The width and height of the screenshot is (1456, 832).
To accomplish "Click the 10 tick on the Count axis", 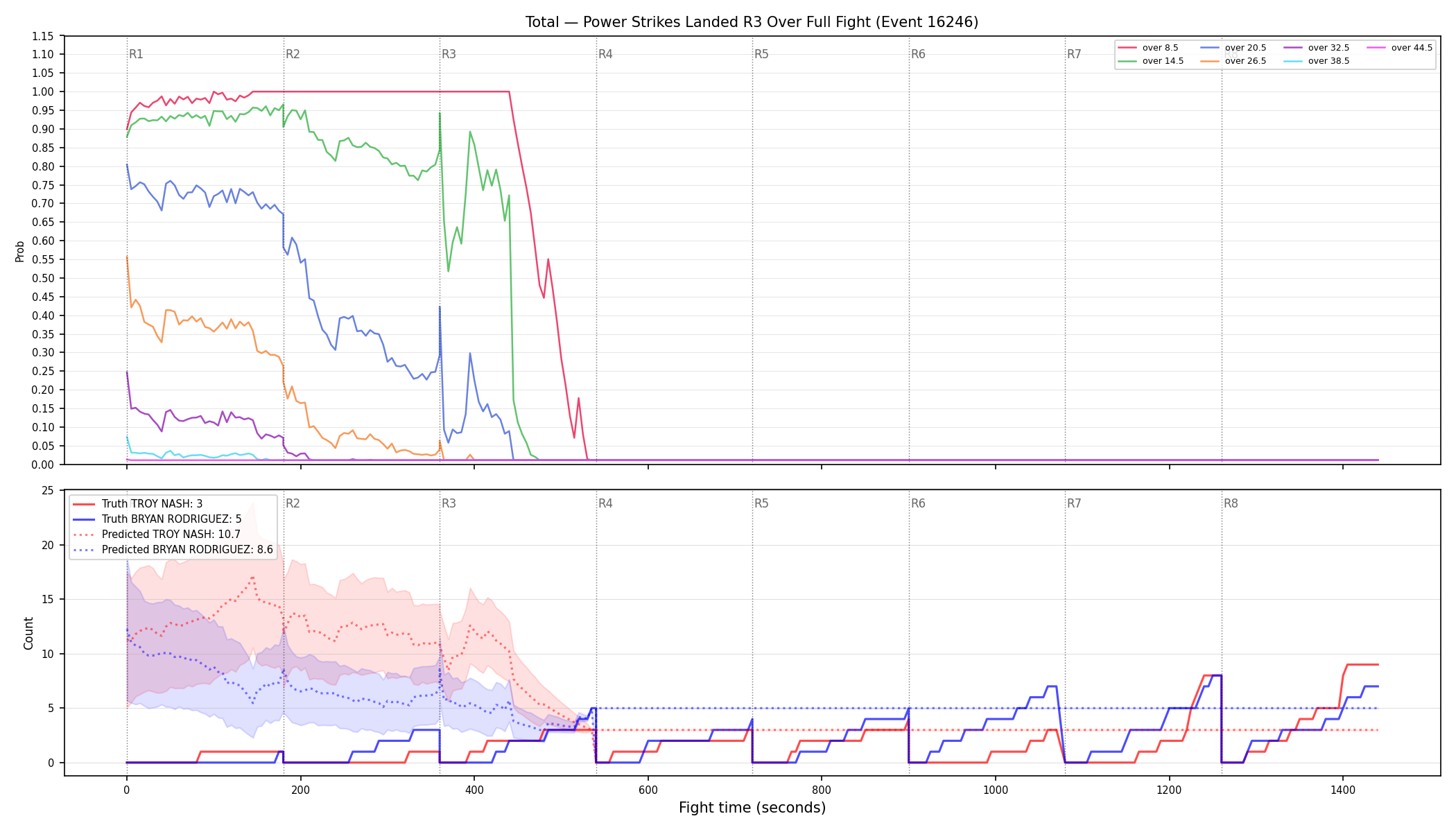I will point(48,654).
